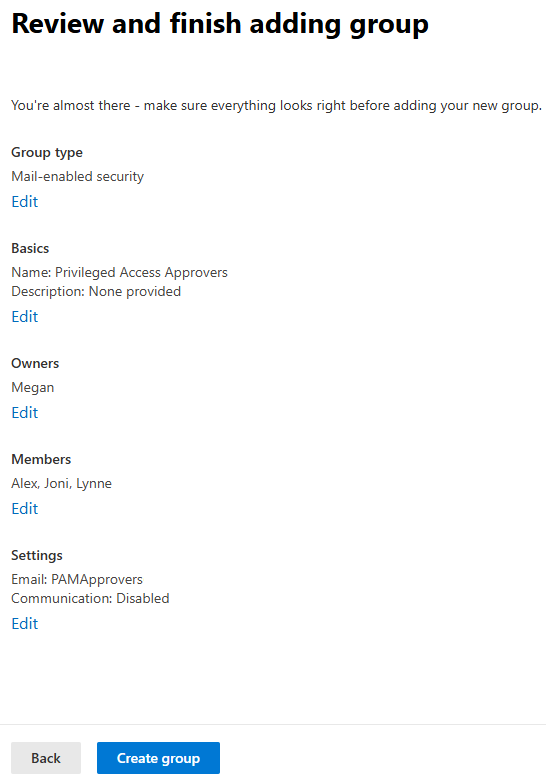Open Edit link under Basics
546x784 pixels.
tap(24, 316)
